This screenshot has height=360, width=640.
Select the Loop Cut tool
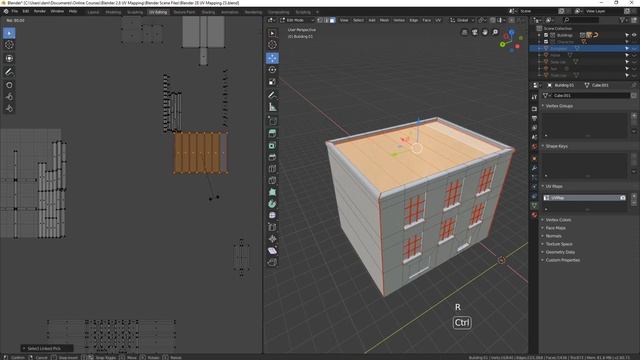(272, 169)
